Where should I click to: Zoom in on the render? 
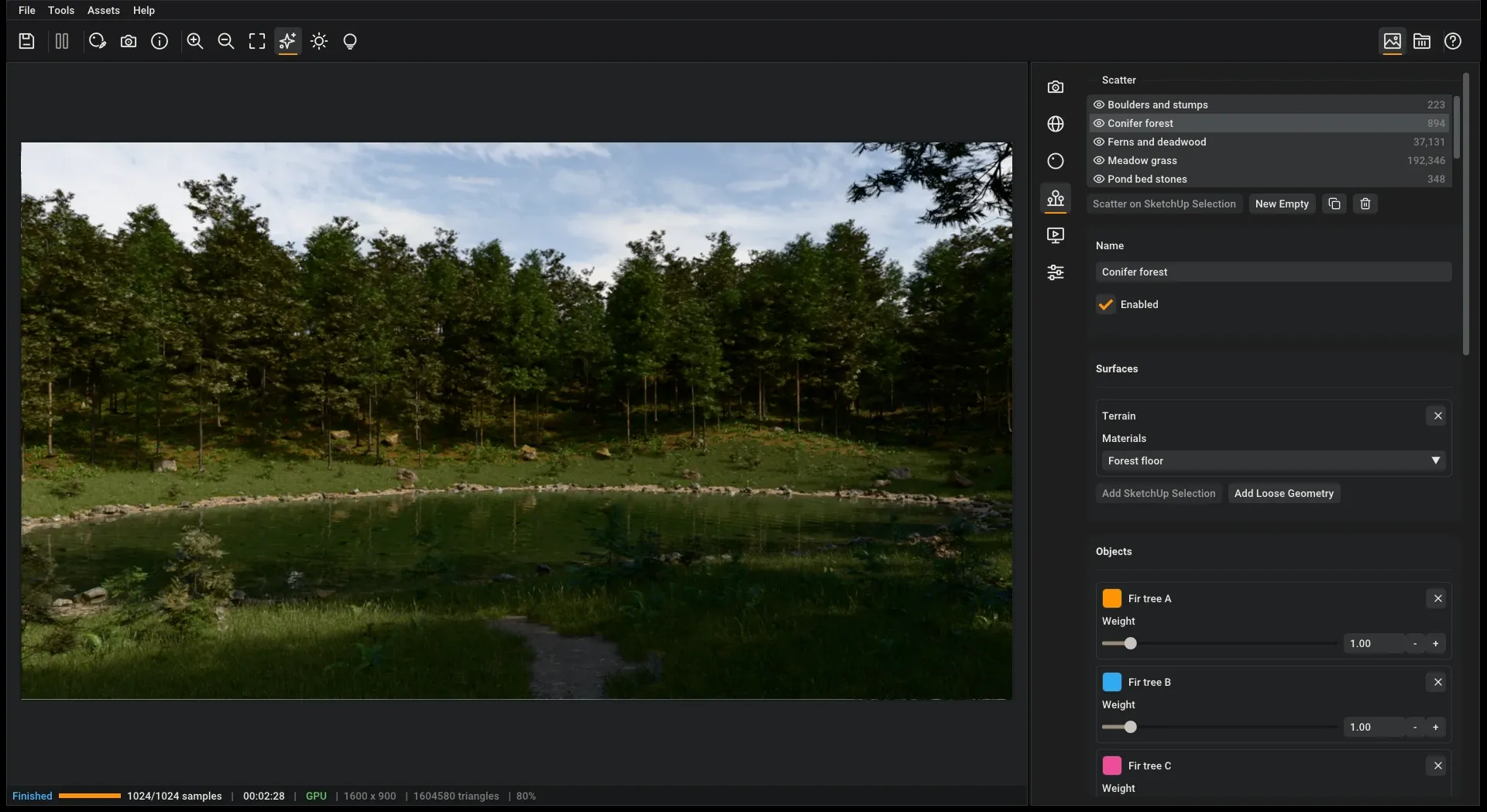tap(195, 41)
